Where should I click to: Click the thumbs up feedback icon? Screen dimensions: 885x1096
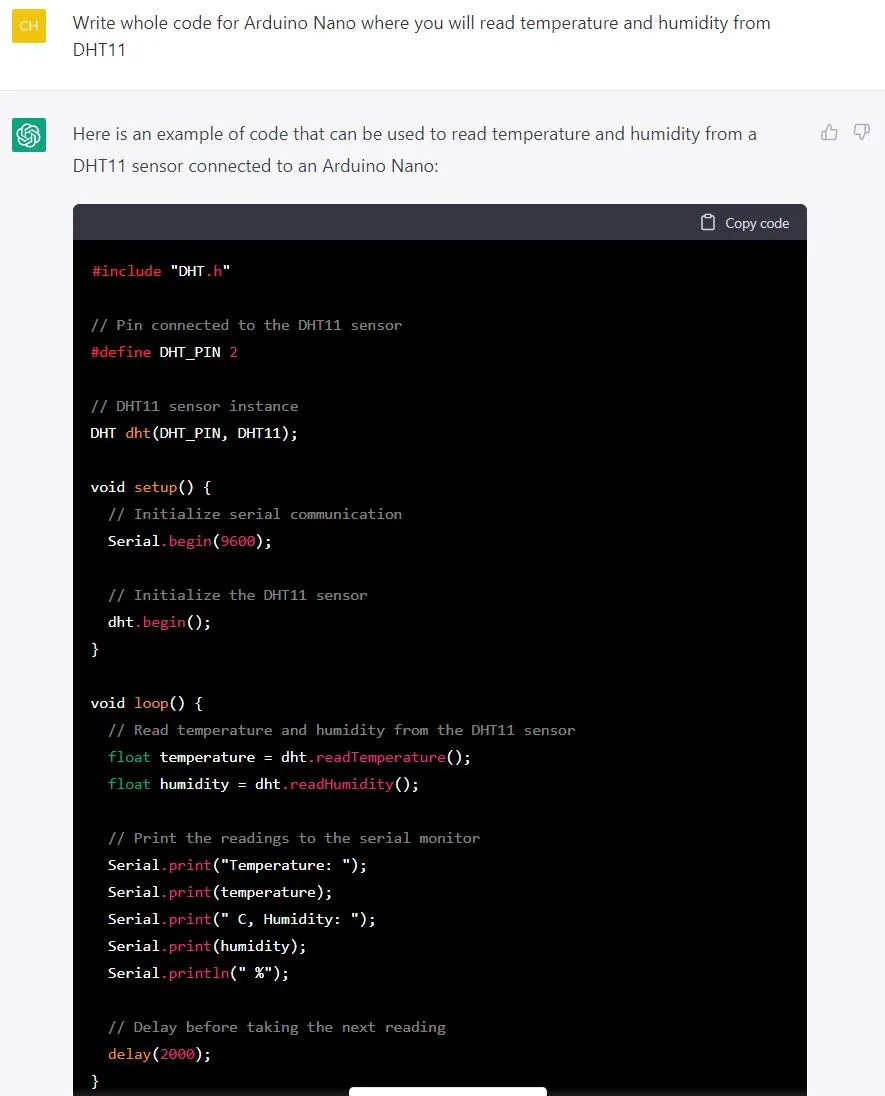pyautogui.click(x=829, y=132)
